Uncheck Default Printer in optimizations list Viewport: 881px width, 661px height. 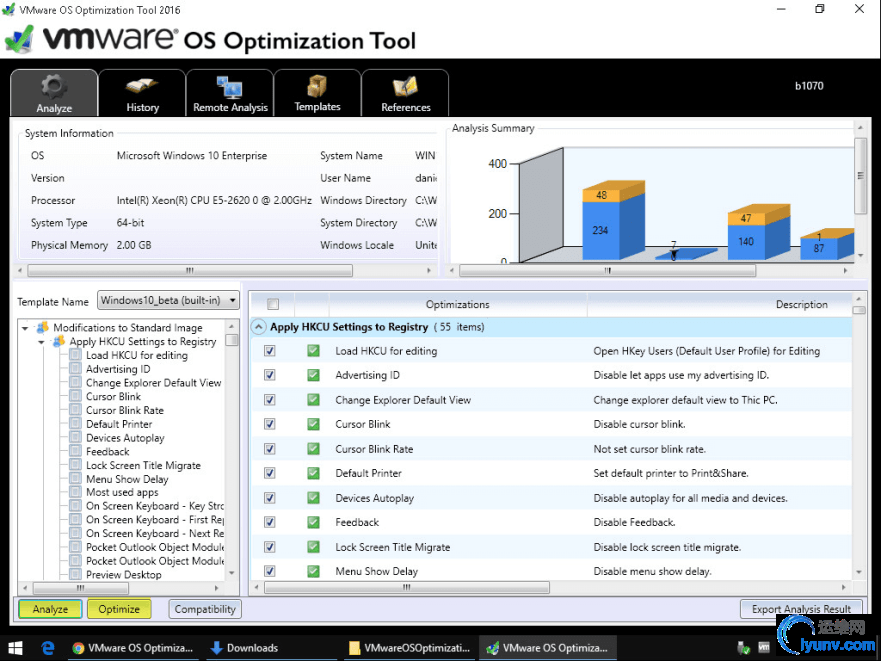point(270,473)
